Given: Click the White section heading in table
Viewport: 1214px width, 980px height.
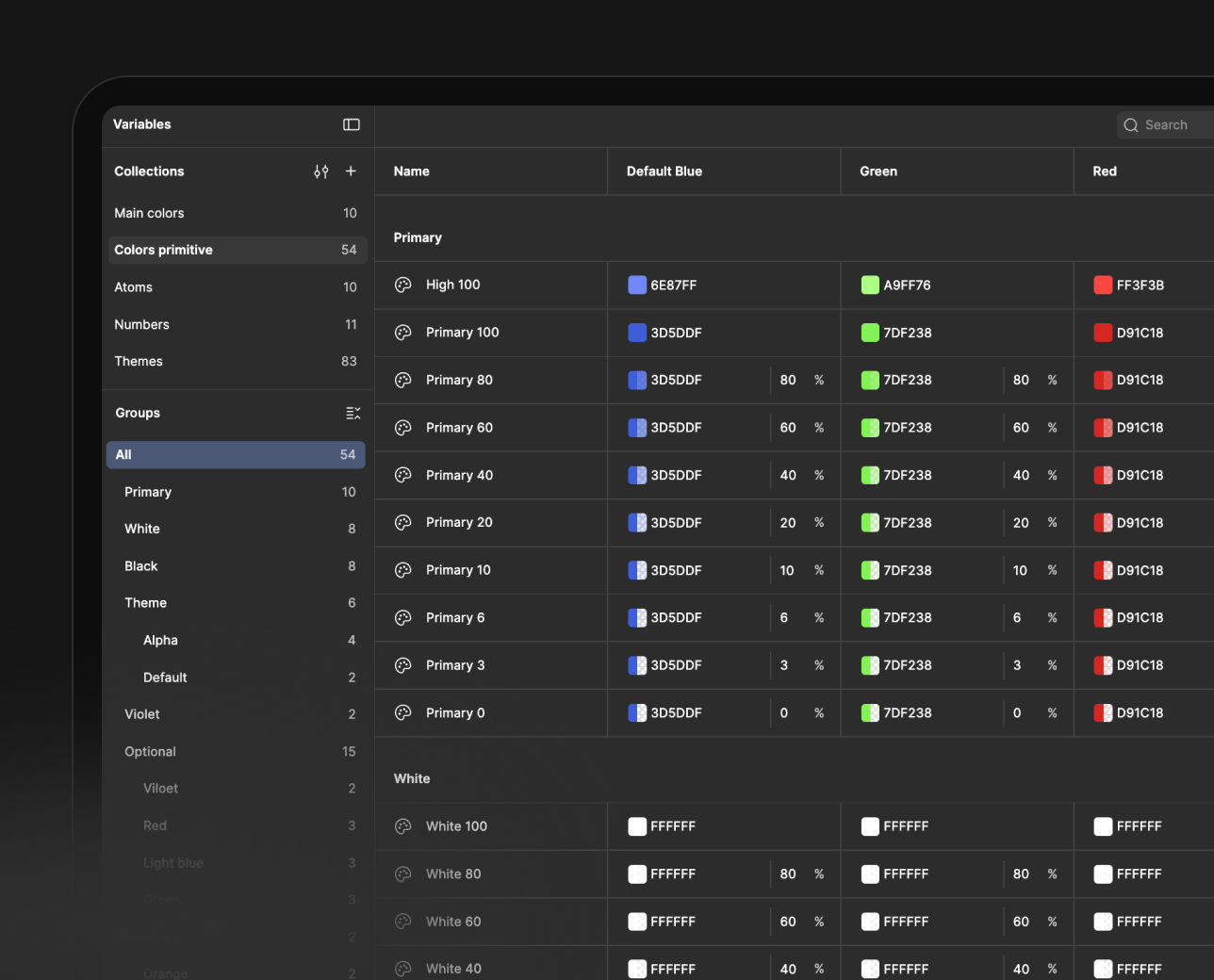Looking at the screenshot, I should click(x=412, y=778).
